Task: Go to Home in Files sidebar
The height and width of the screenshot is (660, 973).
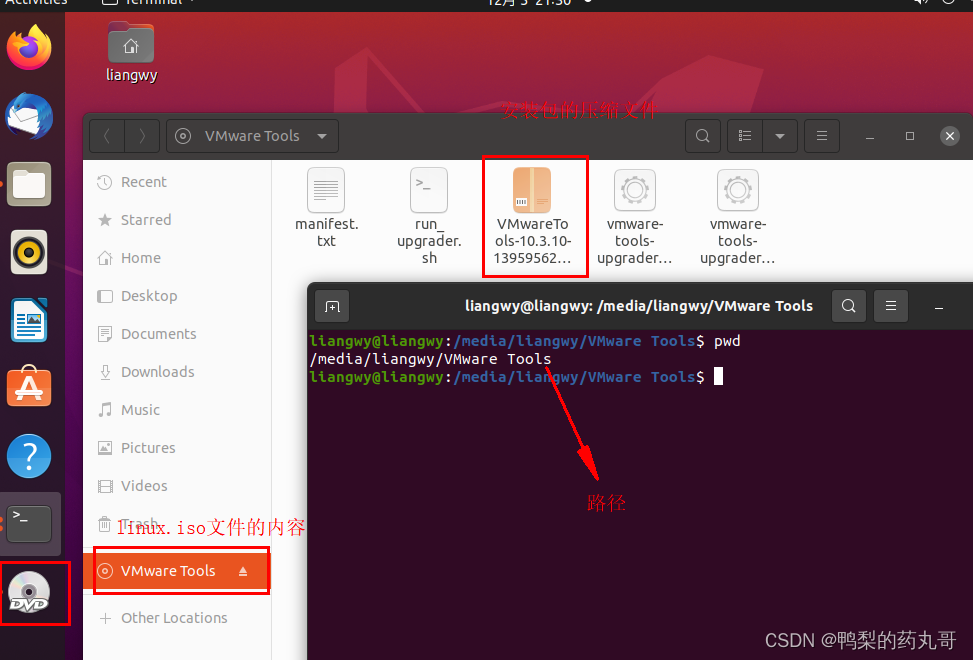Action: point(177,258)
